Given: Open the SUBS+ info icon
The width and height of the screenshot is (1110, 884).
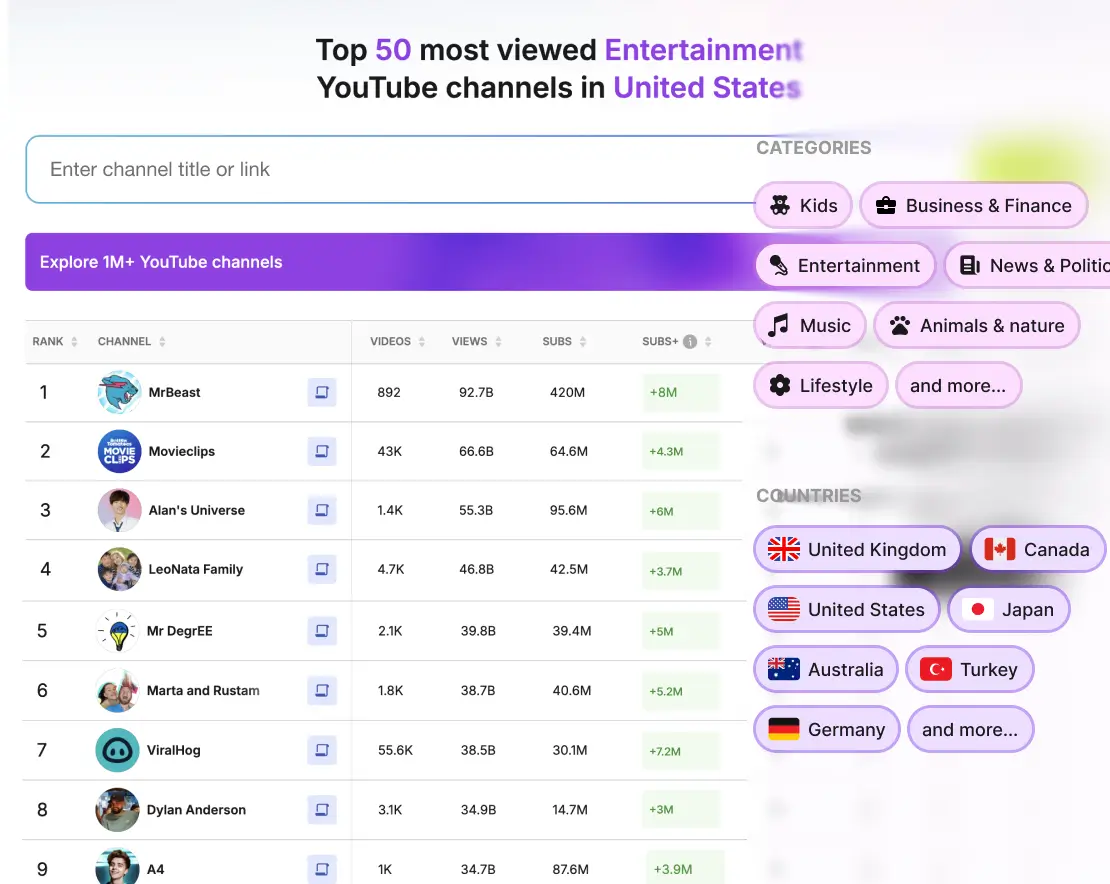Looking at the screenshot, I should click(690, 341).
